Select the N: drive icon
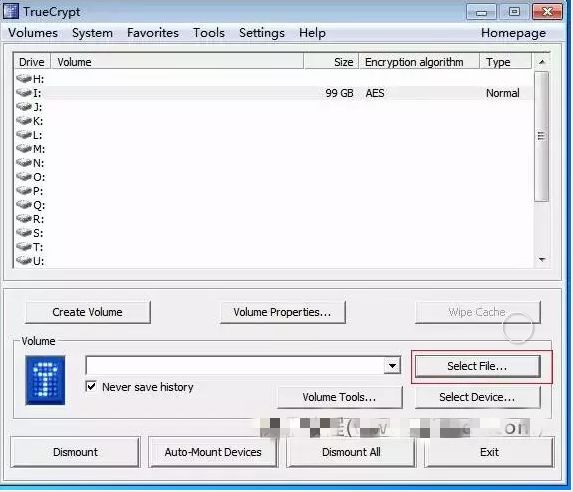The width and height of the screenshot is (573, 492). pos(24,163)
